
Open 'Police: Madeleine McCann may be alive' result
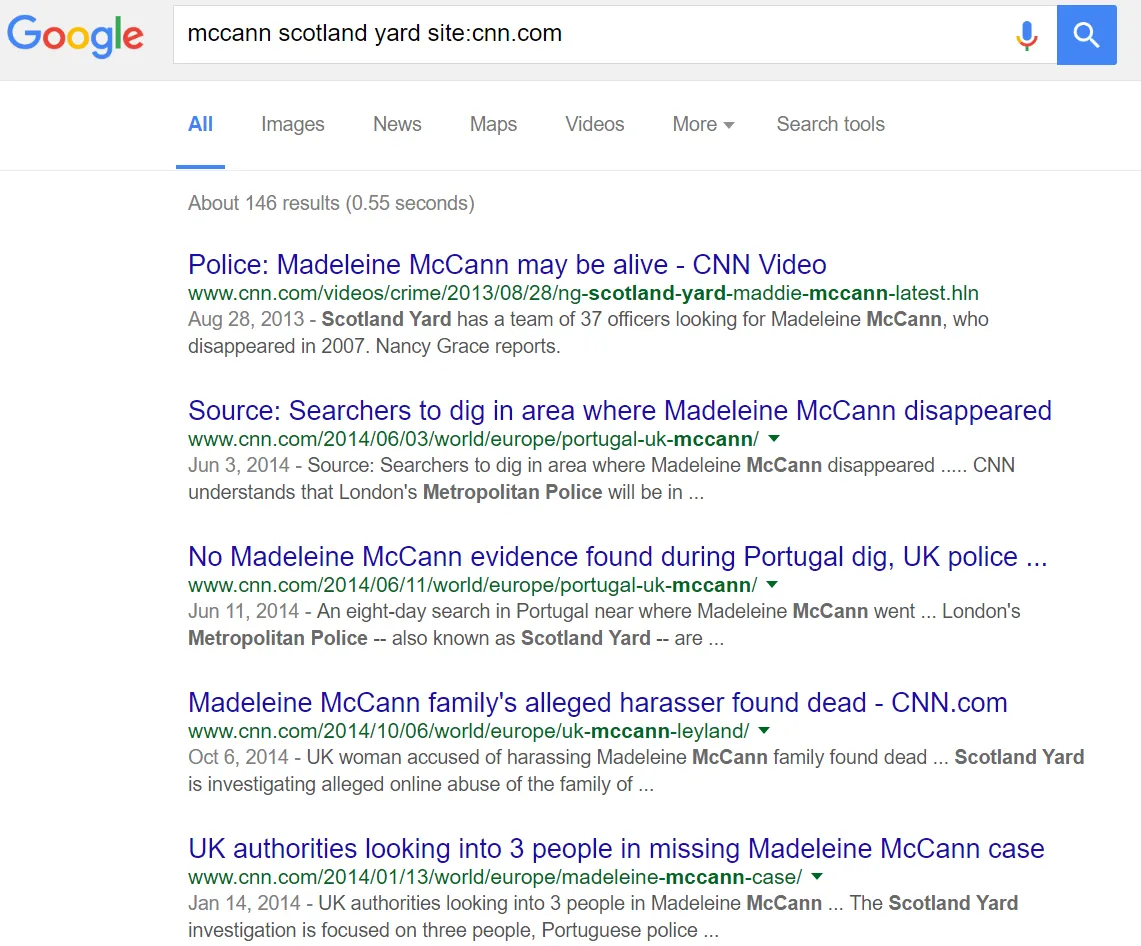point(507,265)
